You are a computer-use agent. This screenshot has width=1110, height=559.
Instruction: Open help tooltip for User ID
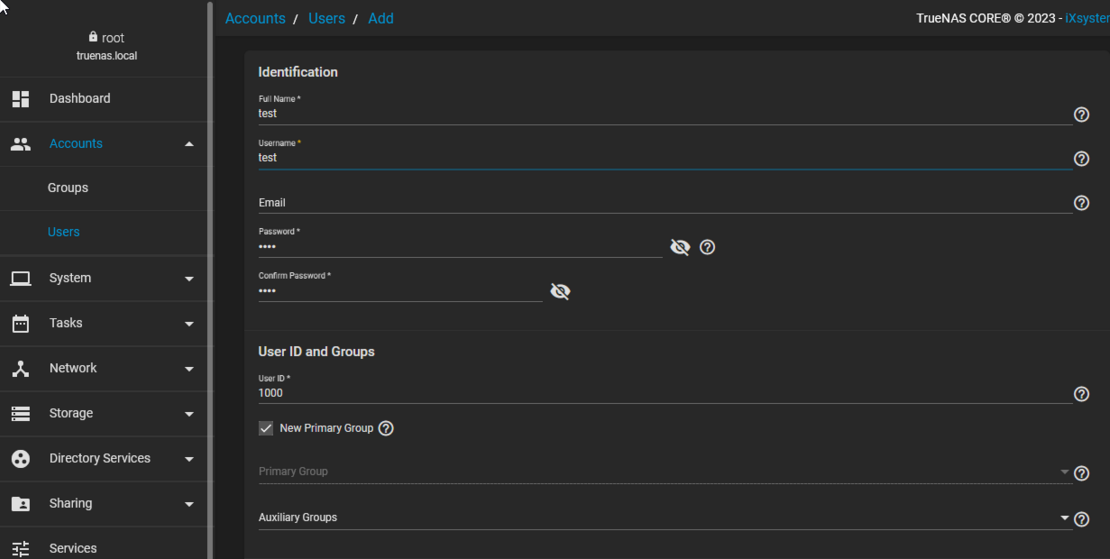pyautogui.click(x=1081, y=395)
